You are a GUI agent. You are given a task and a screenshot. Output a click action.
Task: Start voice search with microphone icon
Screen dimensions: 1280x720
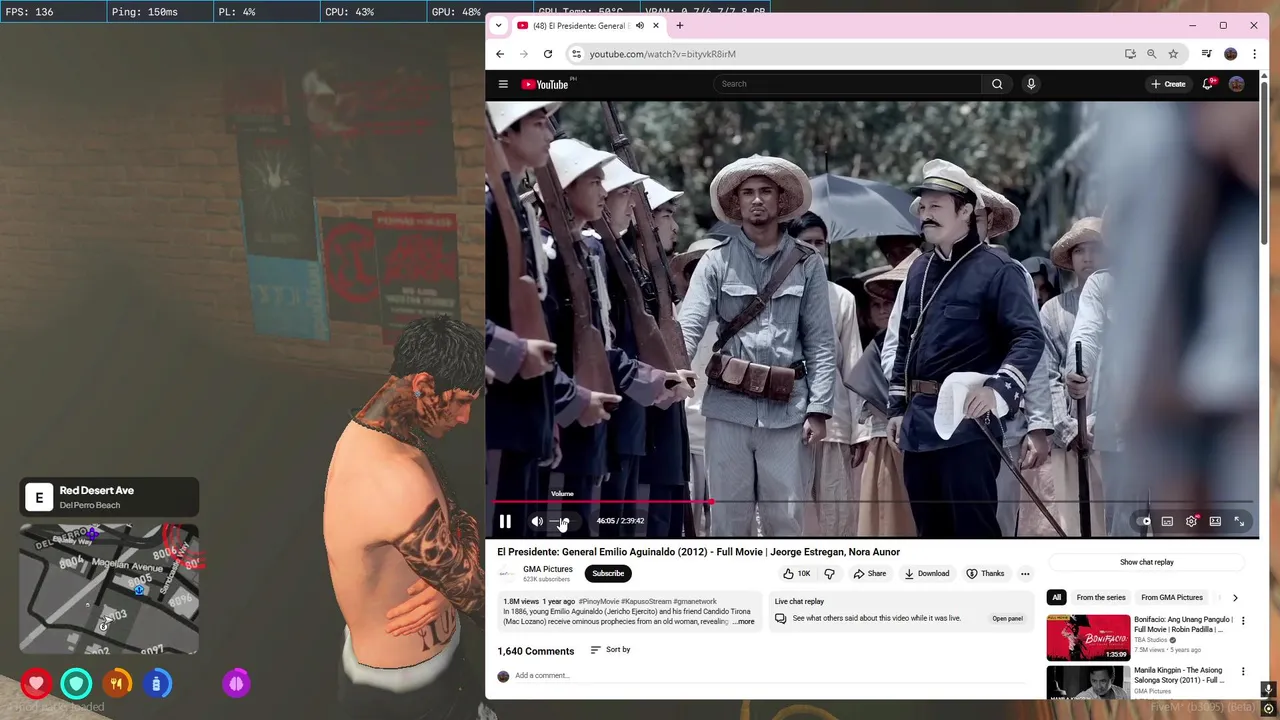[x=1031, y=84]
